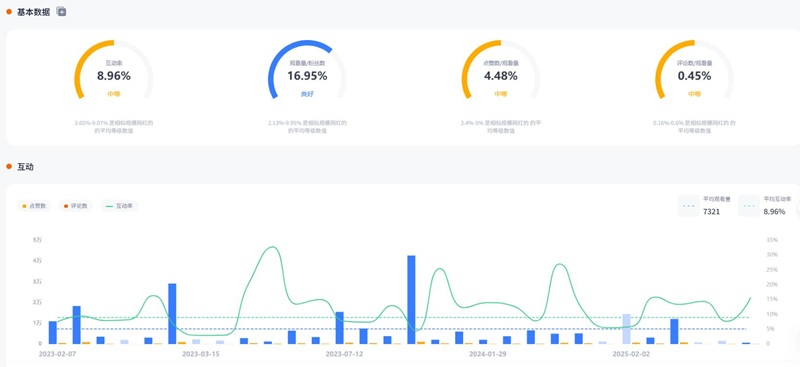The image size is (800, 367).
Task: Click the 2023-02-07 date axis label
Action: pyautogui.click(x=57, y=353)
